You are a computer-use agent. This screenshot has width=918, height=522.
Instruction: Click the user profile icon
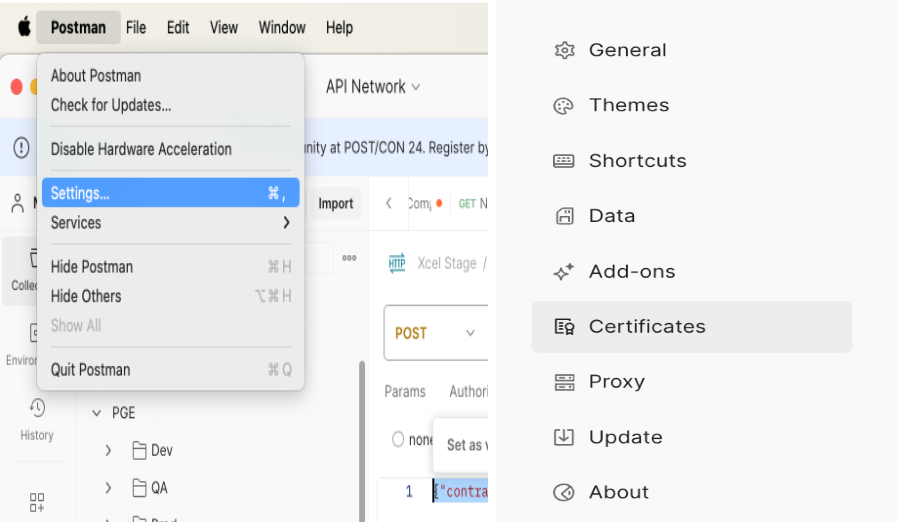pyautogui.click(x=18, y=203)
